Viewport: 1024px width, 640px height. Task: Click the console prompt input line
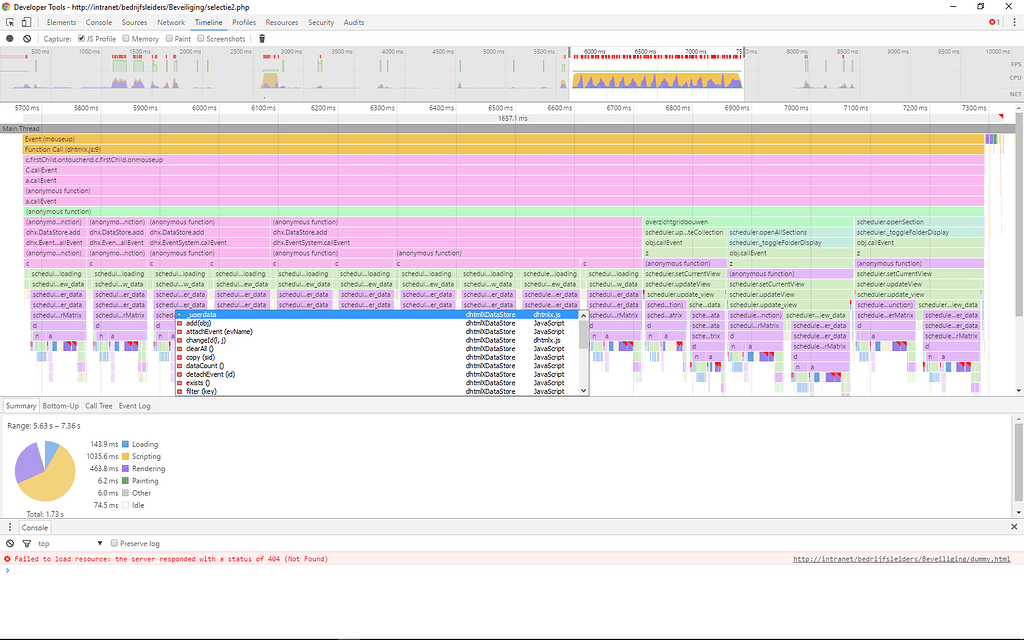[x=512, y=571]
